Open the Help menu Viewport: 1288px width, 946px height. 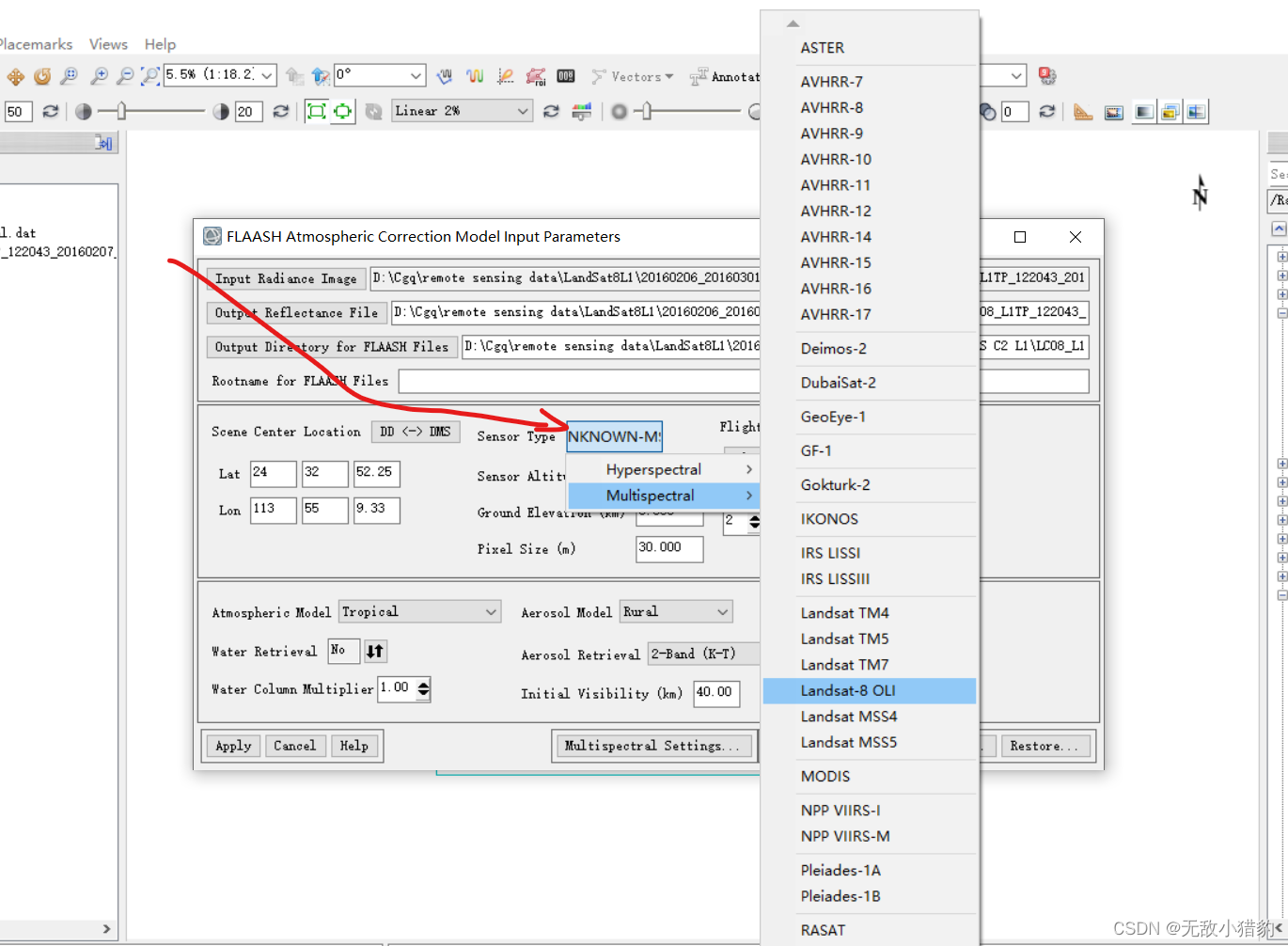tap(160, 44)
